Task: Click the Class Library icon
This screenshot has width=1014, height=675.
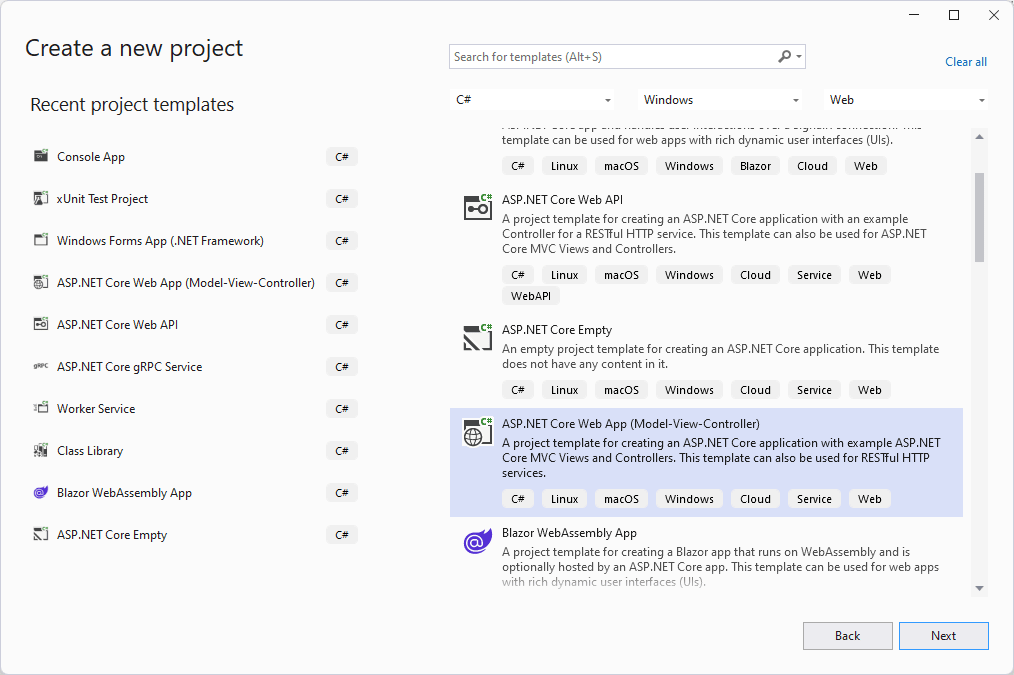Action: pos(41,450)
